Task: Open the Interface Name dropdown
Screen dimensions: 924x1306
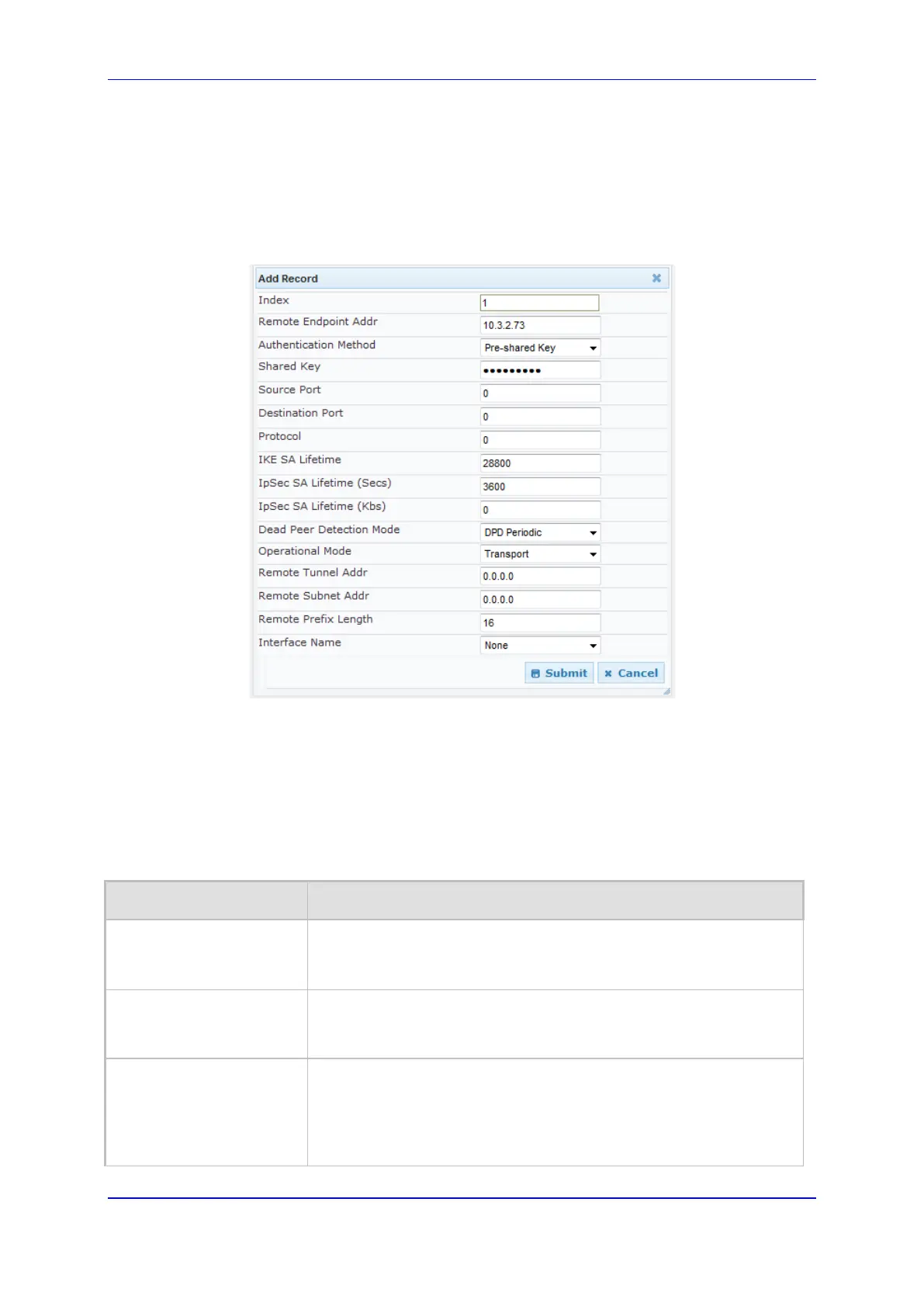Action: [540, 645]
